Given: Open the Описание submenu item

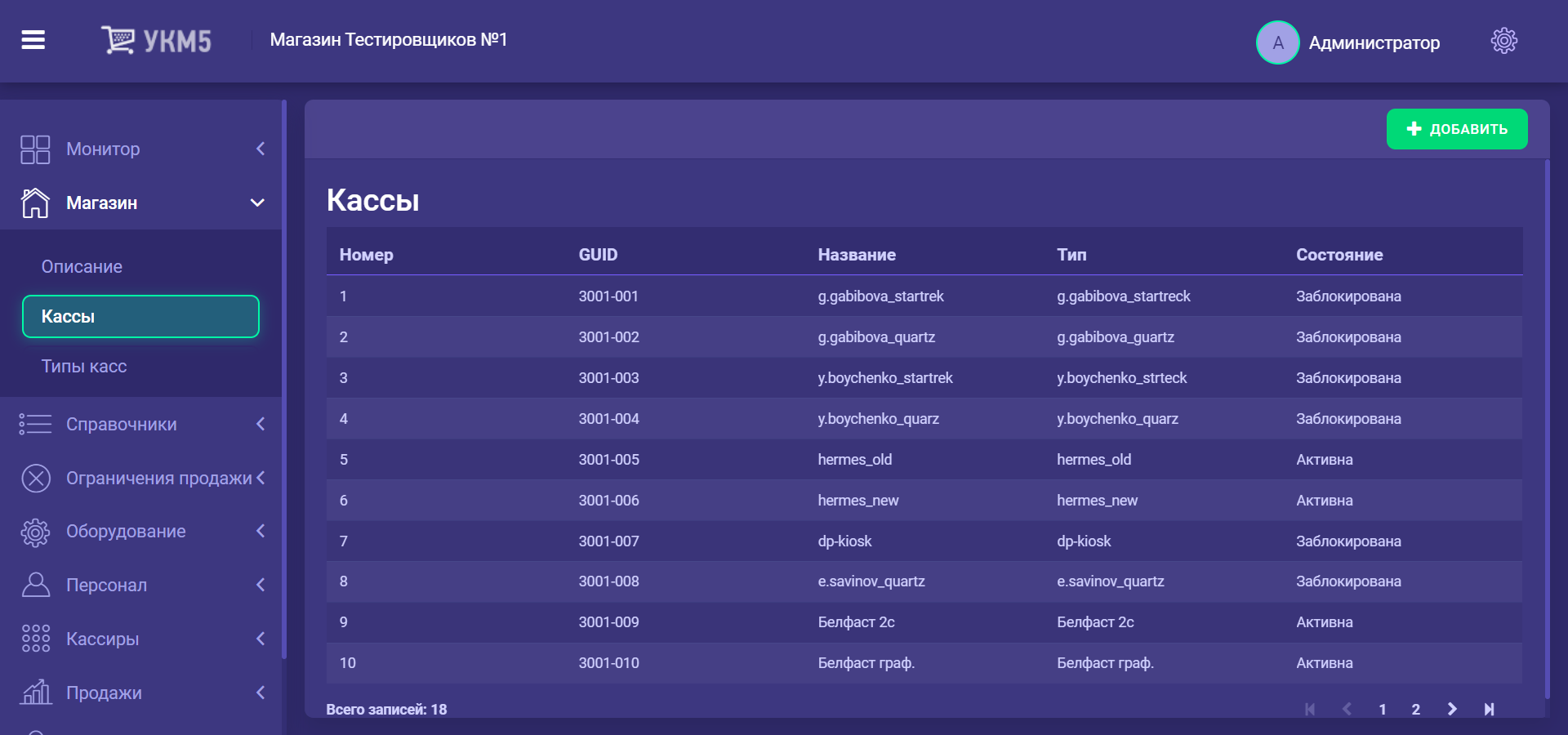Looking at the screenshot, I should [82, 267].
